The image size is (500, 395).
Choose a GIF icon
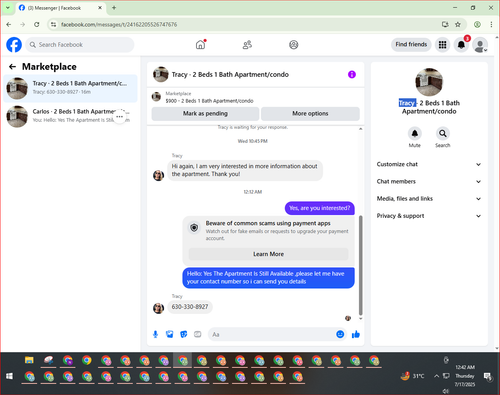tap(198, 334)
